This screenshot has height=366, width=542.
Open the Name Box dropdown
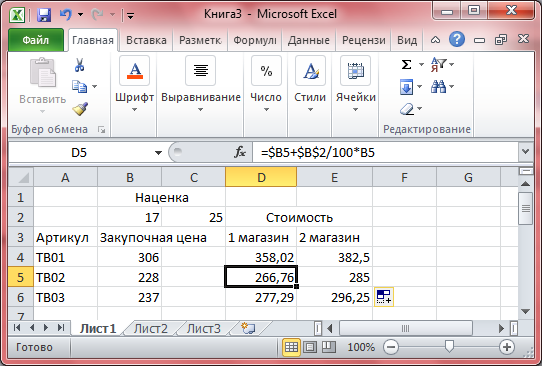(x=158, y=152)
